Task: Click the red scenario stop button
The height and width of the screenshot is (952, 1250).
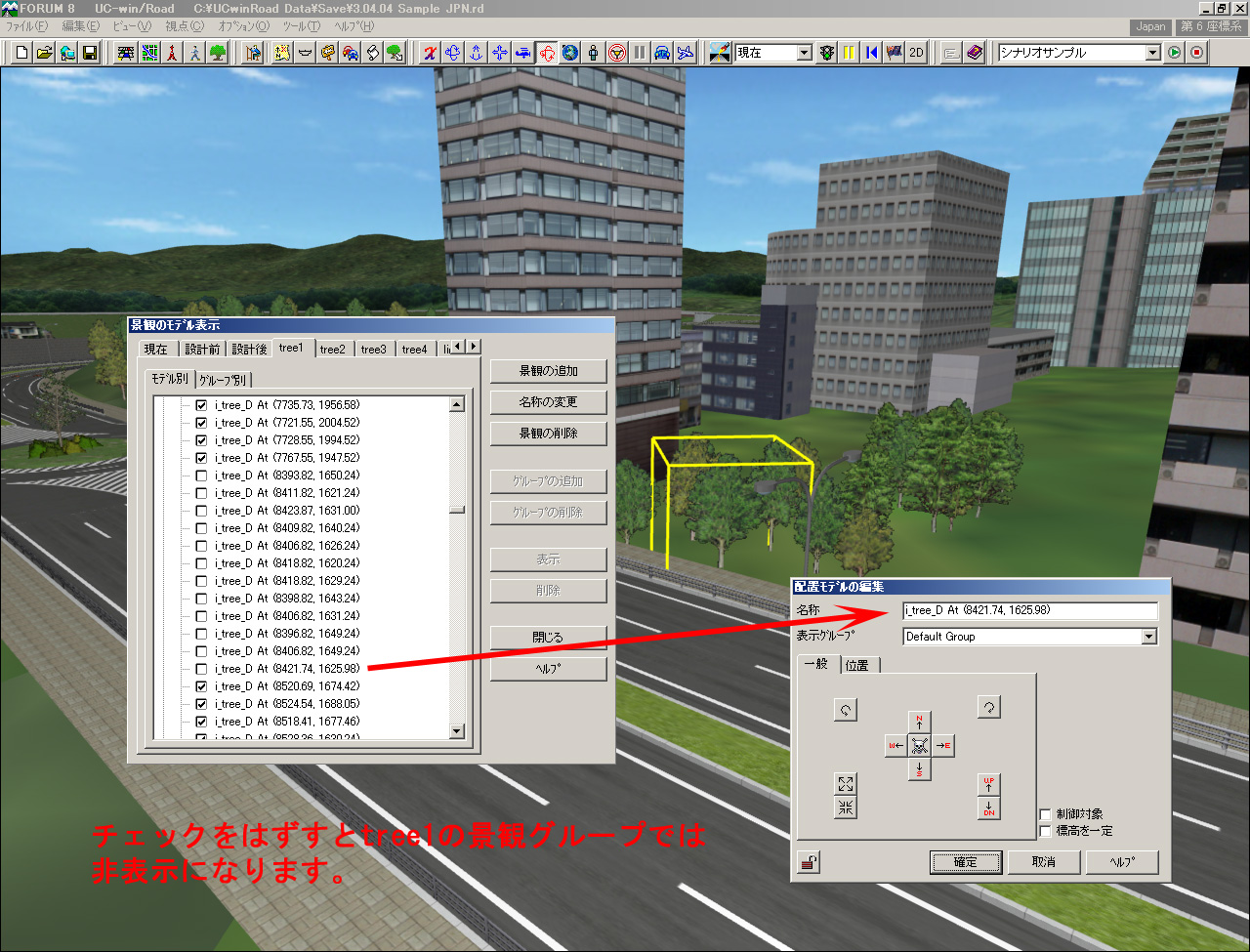Action: [x=1197, y=53]
